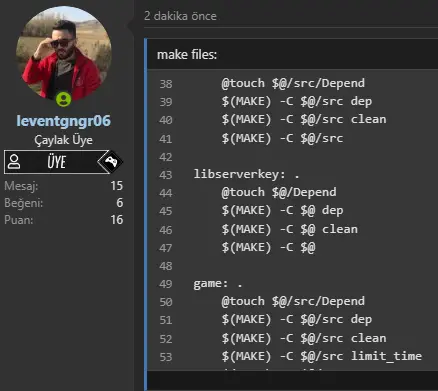Click line number 43 in code
Viewport: 438px width, 391px height.
coord(166,175)
